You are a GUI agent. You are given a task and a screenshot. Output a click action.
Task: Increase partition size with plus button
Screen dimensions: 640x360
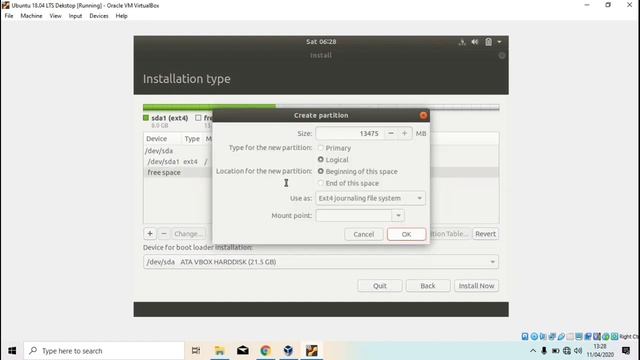click(404, 133)
